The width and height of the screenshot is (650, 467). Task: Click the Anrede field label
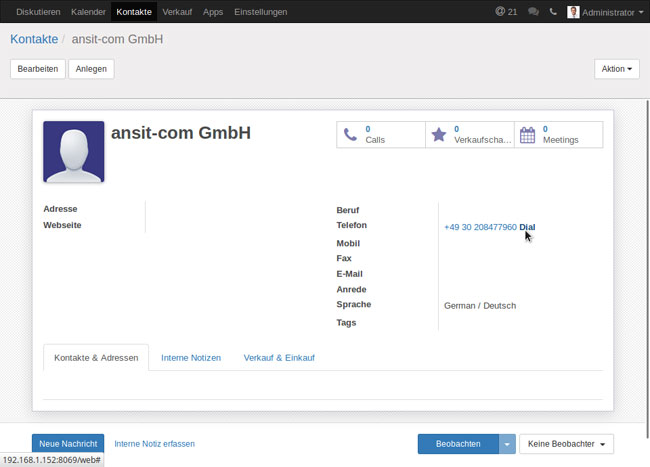click(x=352, y=289)
